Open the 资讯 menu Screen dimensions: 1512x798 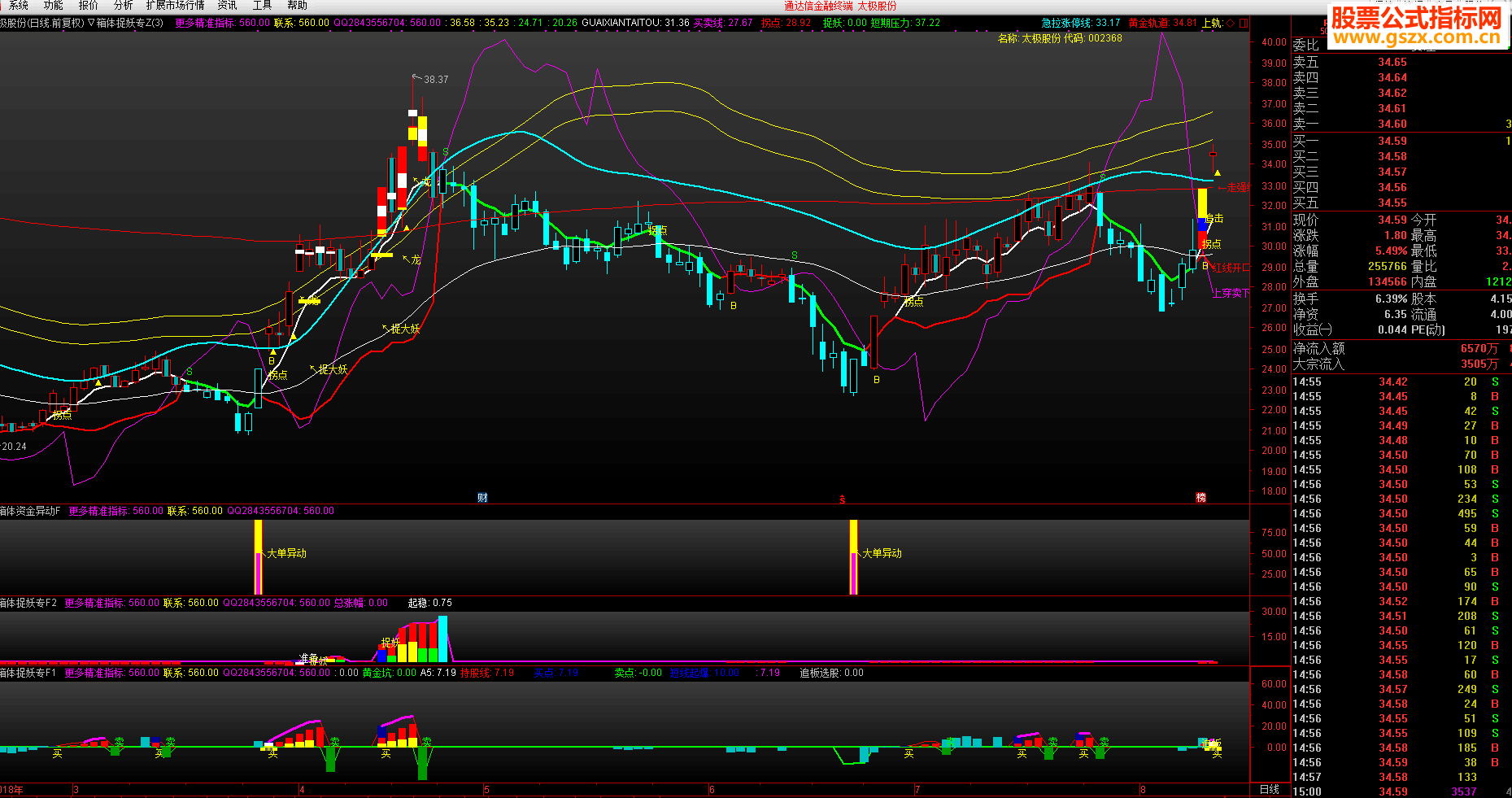[x=228, y=6]
